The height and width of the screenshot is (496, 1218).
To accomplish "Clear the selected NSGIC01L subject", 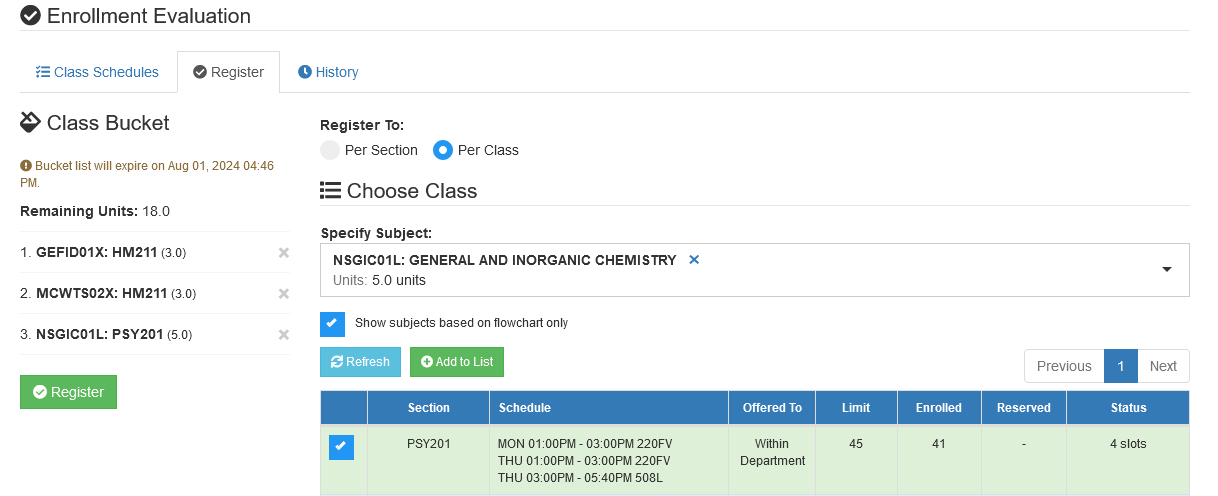I will click(694, 260).
